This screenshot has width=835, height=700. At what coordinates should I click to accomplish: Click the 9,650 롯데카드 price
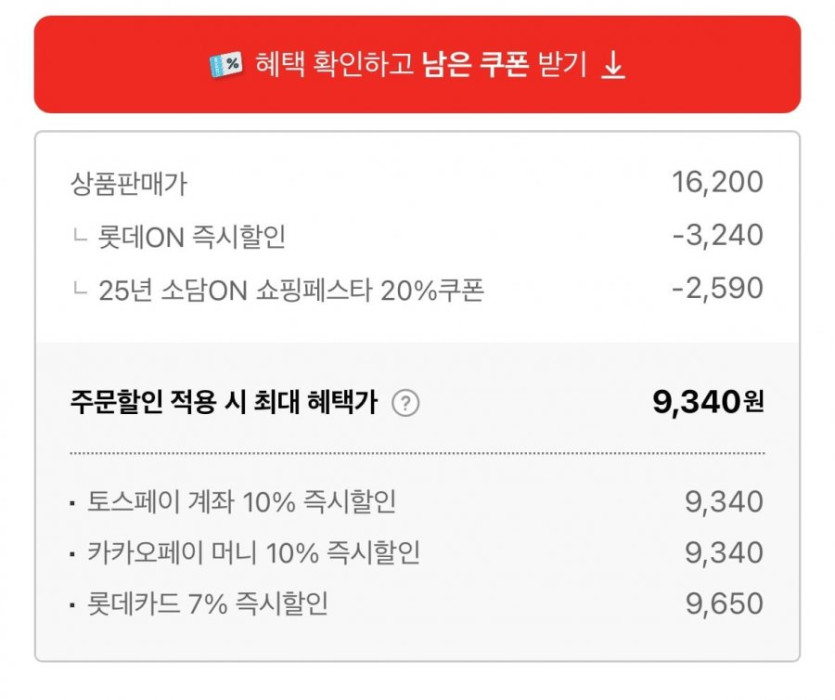pos(724,604)
